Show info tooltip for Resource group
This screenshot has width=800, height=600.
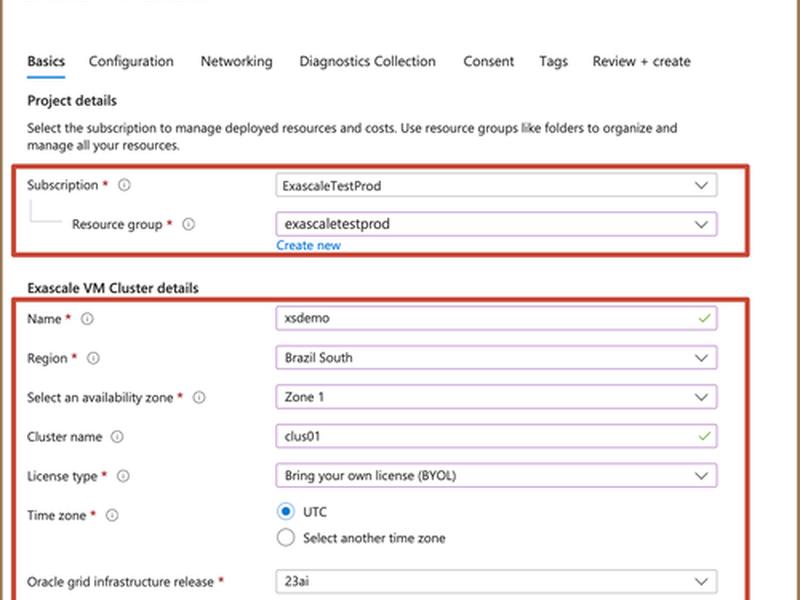click(188, 224)
